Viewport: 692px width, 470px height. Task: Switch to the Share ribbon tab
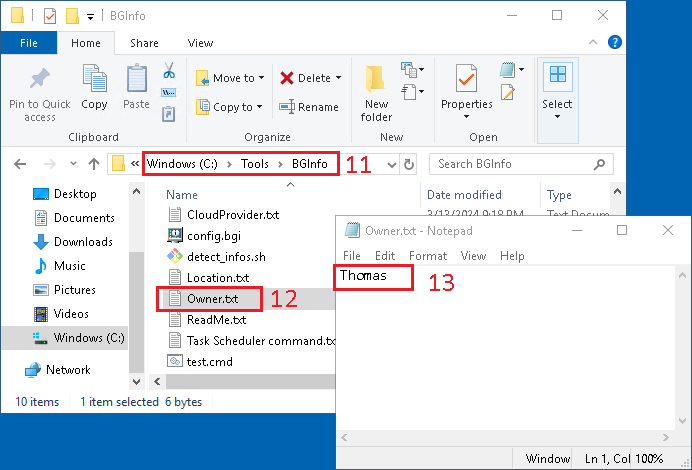pos(144,43)
